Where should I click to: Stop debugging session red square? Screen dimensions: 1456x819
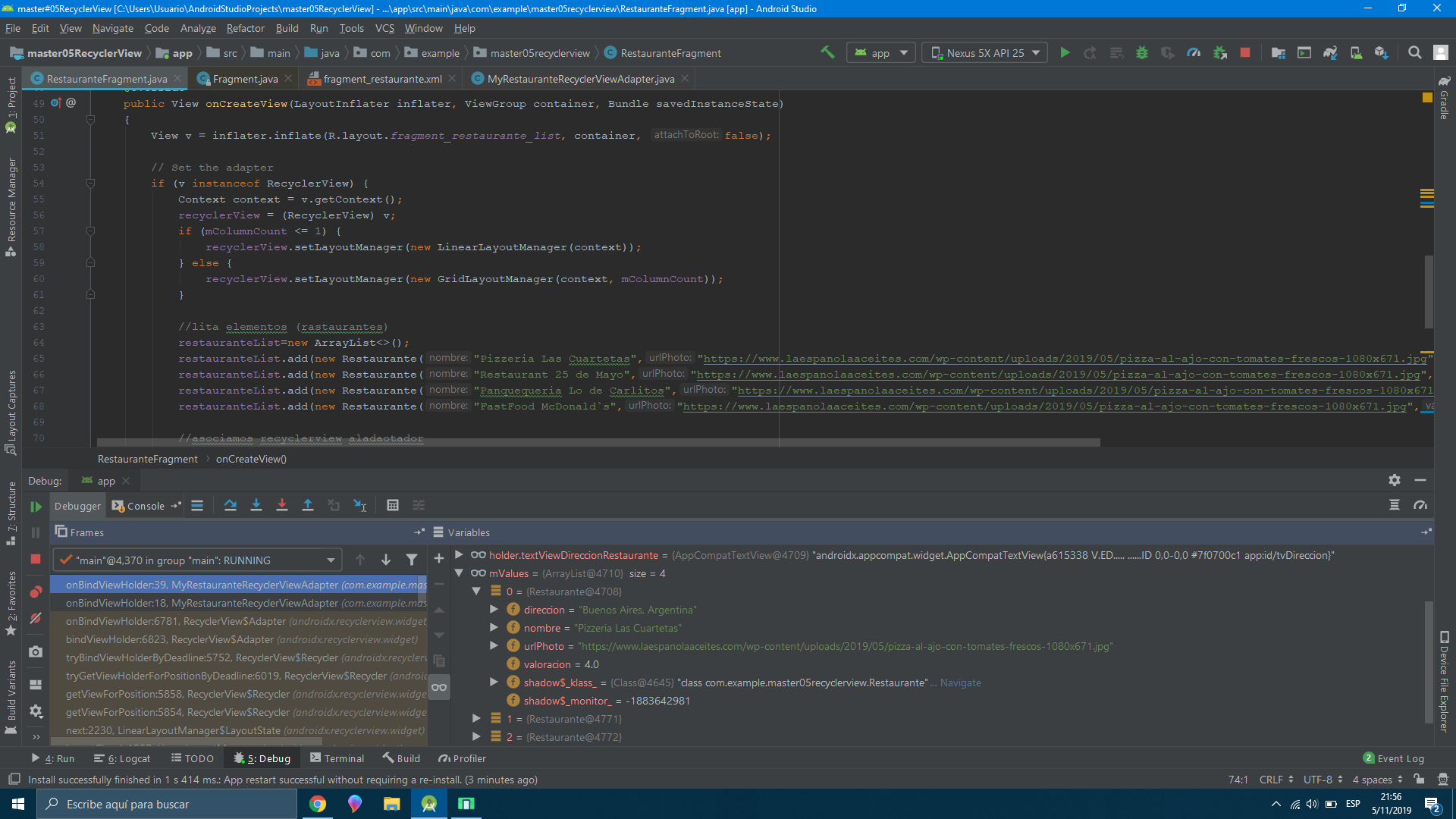36,560
